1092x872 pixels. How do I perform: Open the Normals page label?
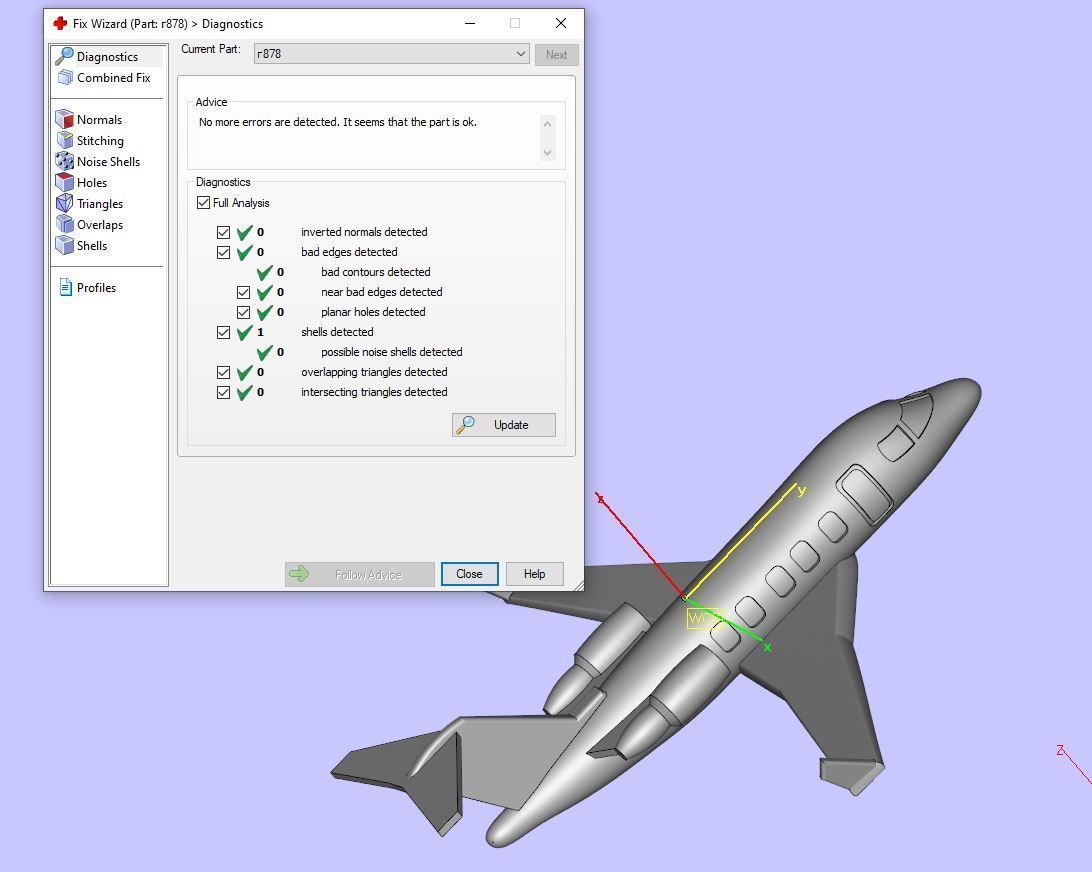tap(99, 119)
